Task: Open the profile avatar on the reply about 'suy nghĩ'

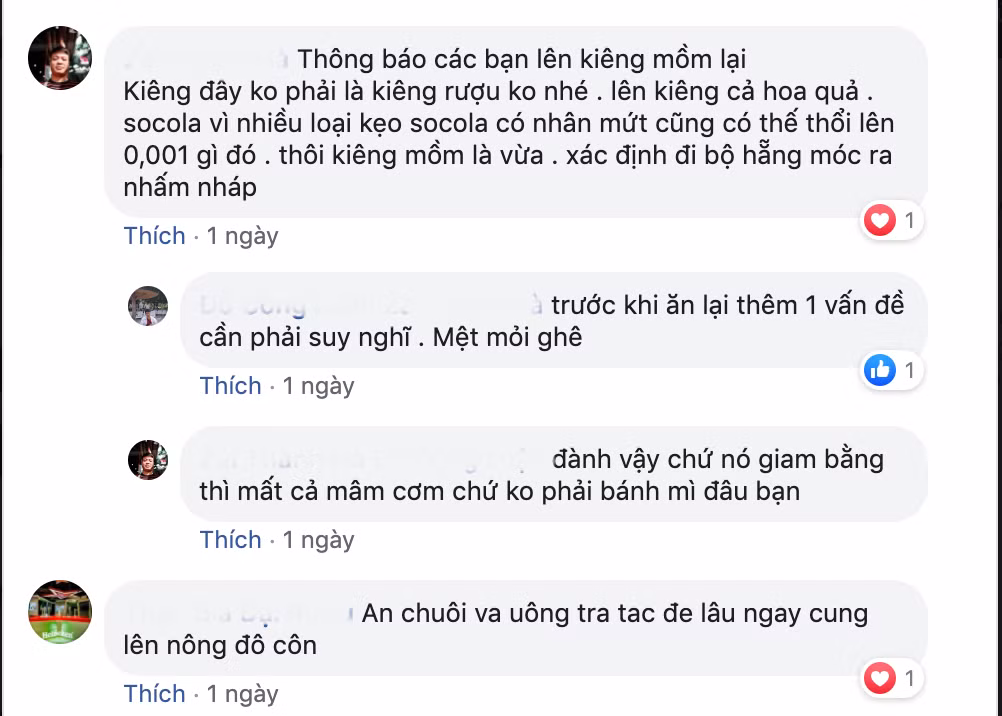Action: pos(147,306)
